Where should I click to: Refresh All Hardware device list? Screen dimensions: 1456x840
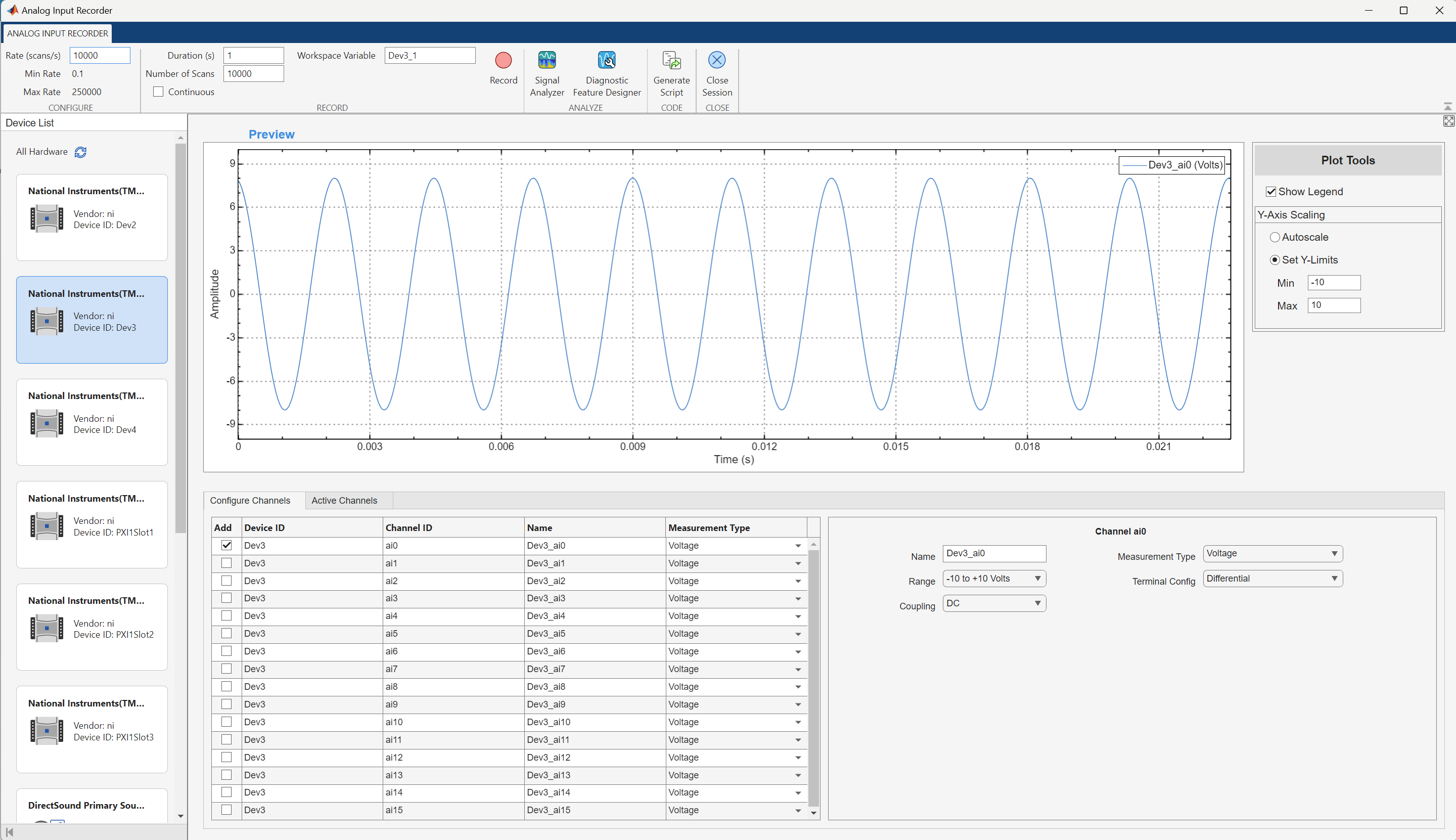tap(80, 152)
